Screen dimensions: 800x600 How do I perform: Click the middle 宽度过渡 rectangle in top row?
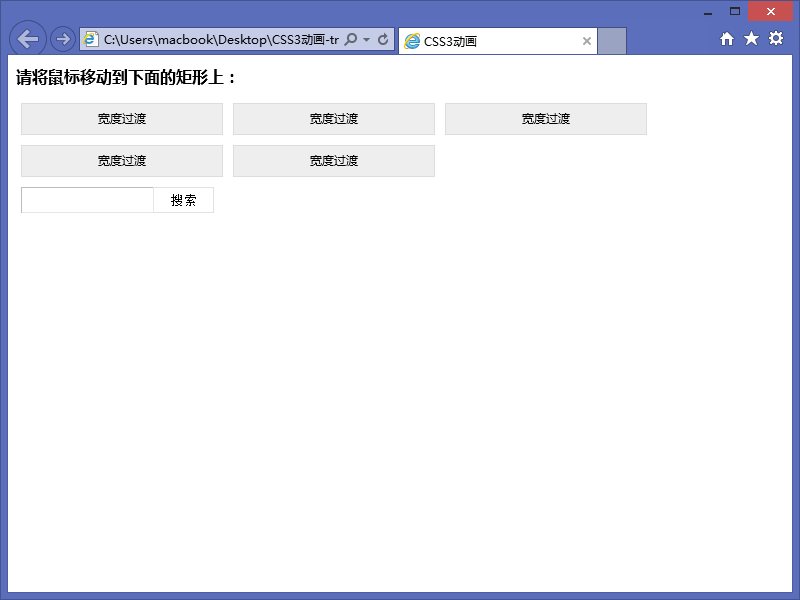334,119
